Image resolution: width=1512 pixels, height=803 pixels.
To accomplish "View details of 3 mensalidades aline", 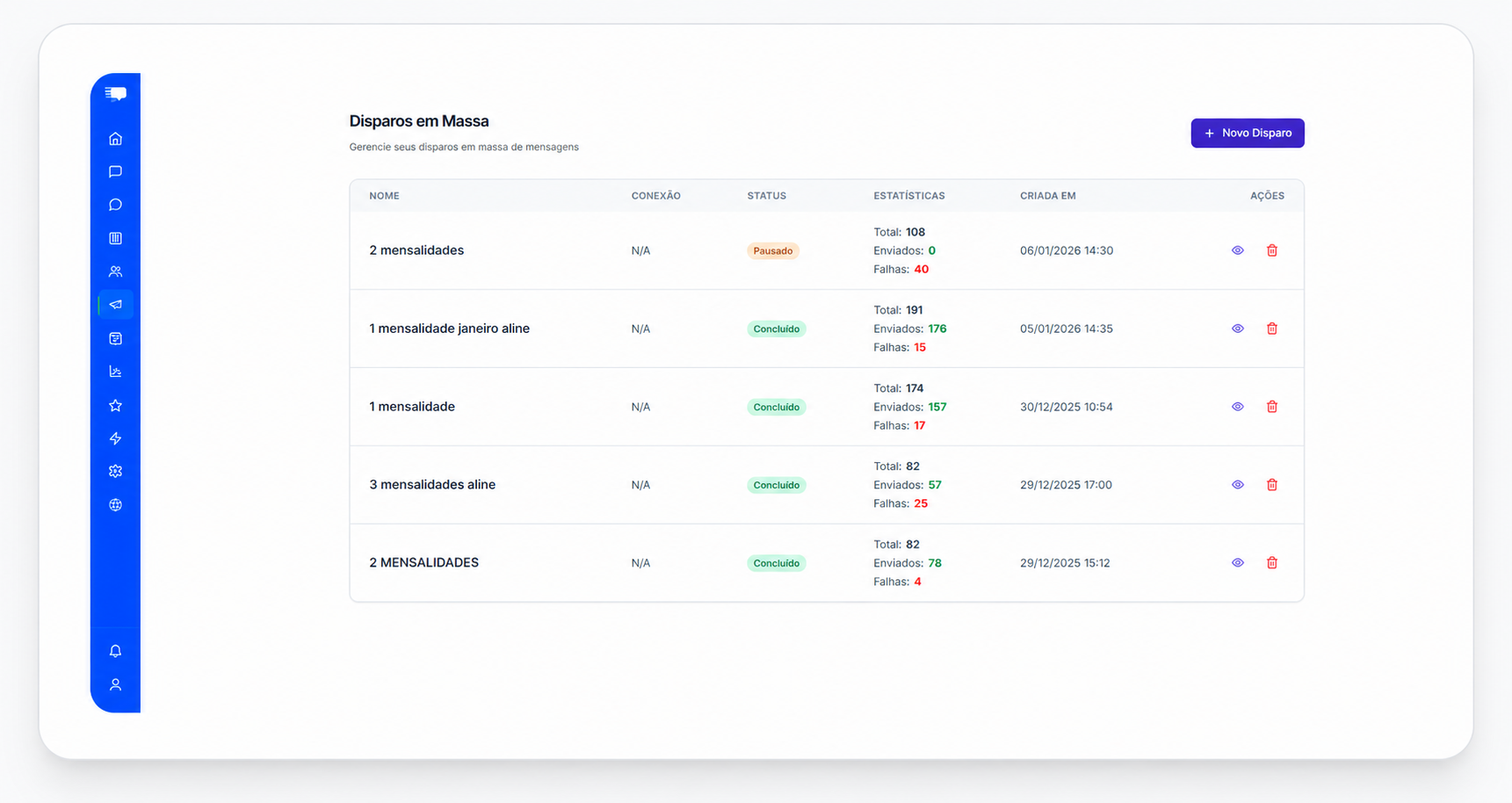I will (1237, 485).
